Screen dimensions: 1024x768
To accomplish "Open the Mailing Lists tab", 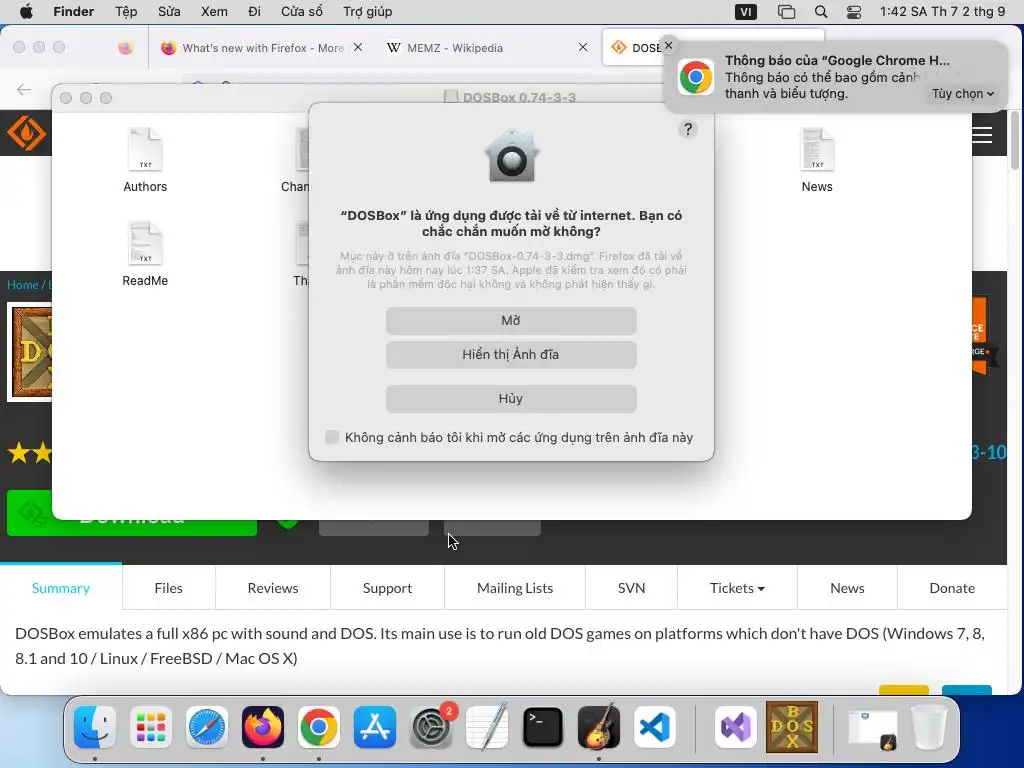I will [x=515, y=588].
